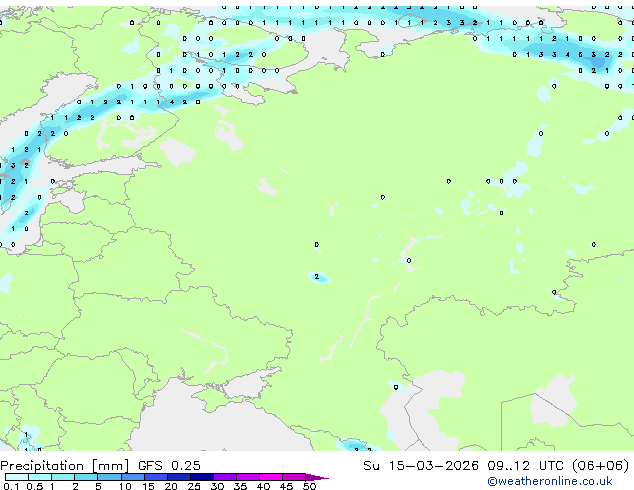Click the '(06+06)' forecast run label
The height and width of the screenshot is (490, 634).
[600, 465]
